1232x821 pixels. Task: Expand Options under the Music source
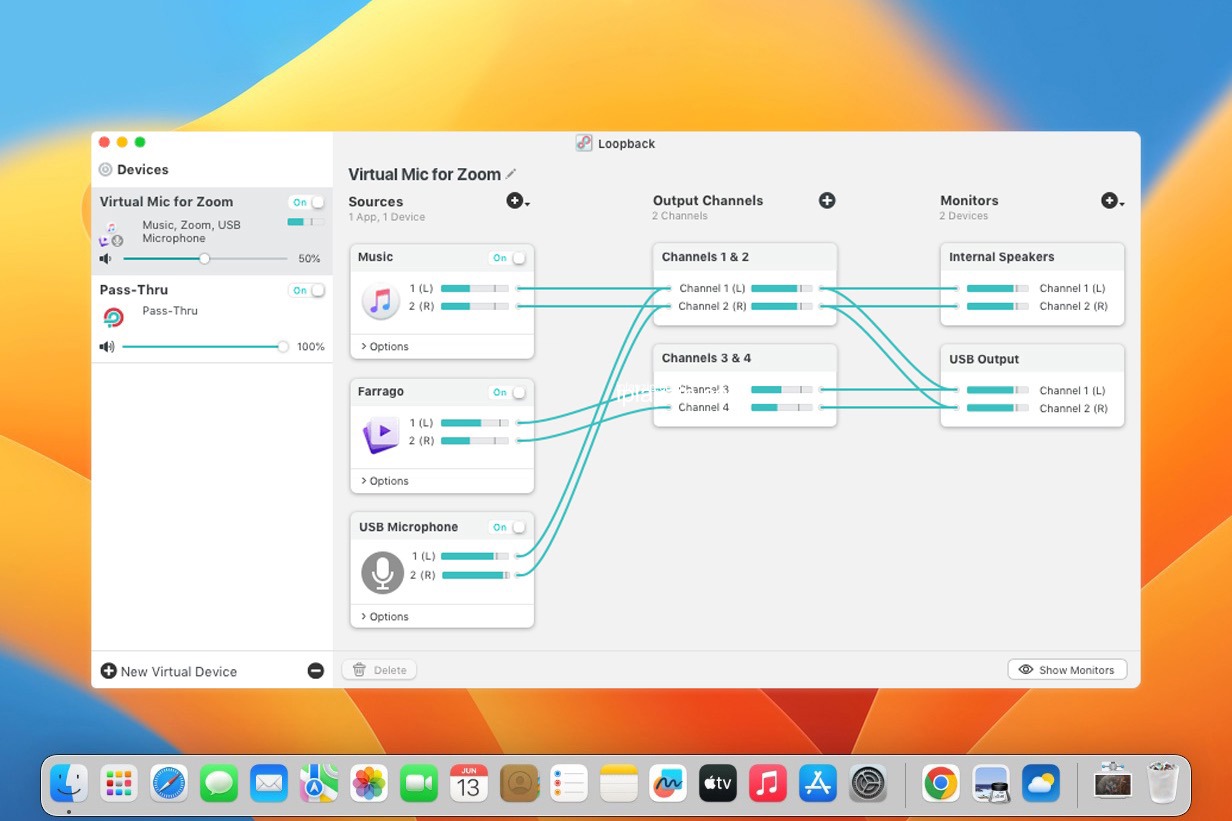coord(385,346)
